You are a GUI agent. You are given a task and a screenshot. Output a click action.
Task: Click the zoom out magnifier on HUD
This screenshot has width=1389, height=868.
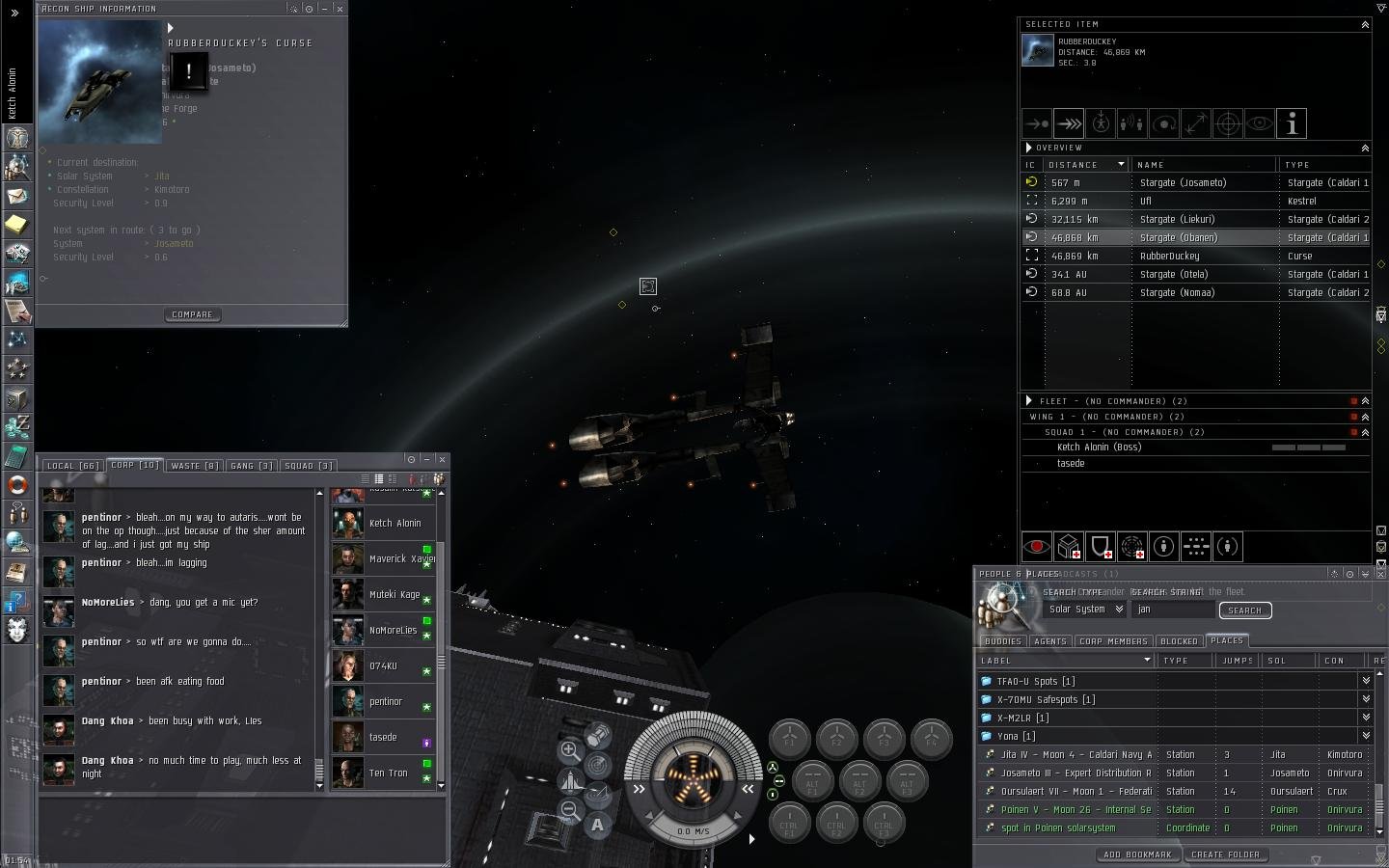click(x=570, y=810)
